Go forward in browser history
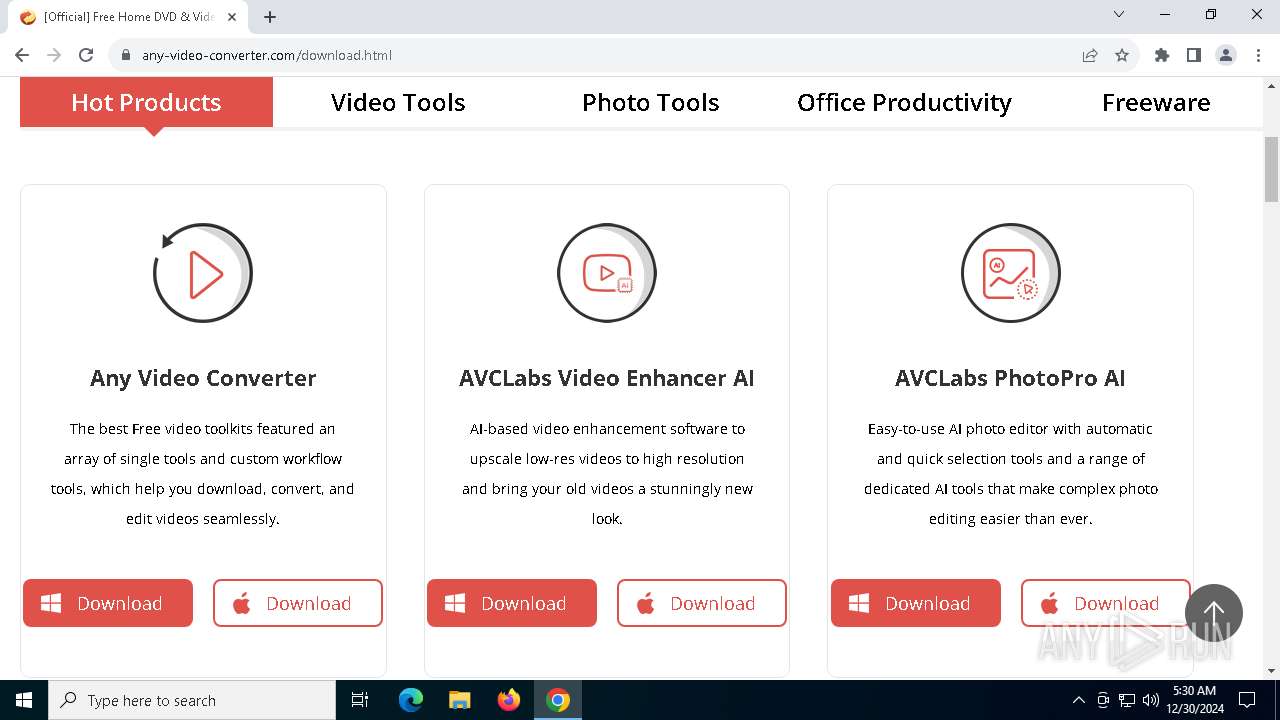This screenshot has height=720, width=1280. tap(54, 55)
